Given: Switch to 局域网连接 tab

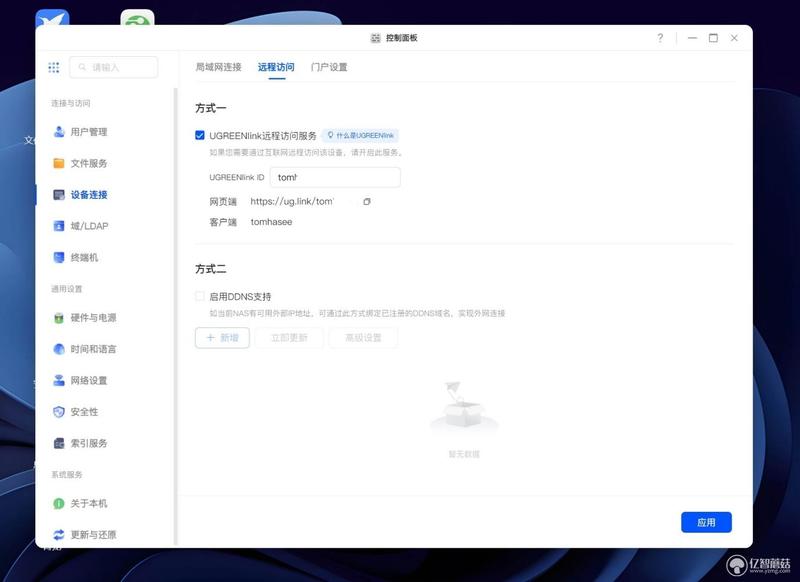Looking at the screenshot, I should coord(218,67).
